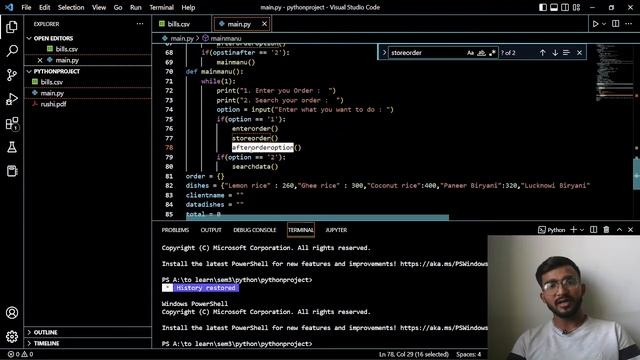
Task: Open errors and warnings status bar item
Action: tap(20, 354)
